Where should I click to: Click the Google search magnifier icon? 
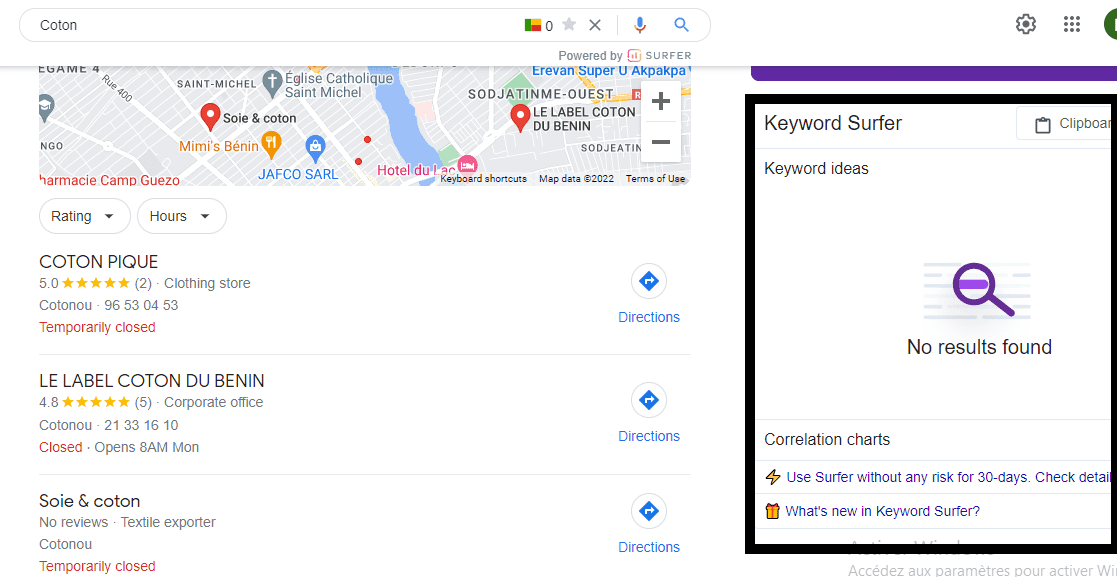tap(681, 26)
